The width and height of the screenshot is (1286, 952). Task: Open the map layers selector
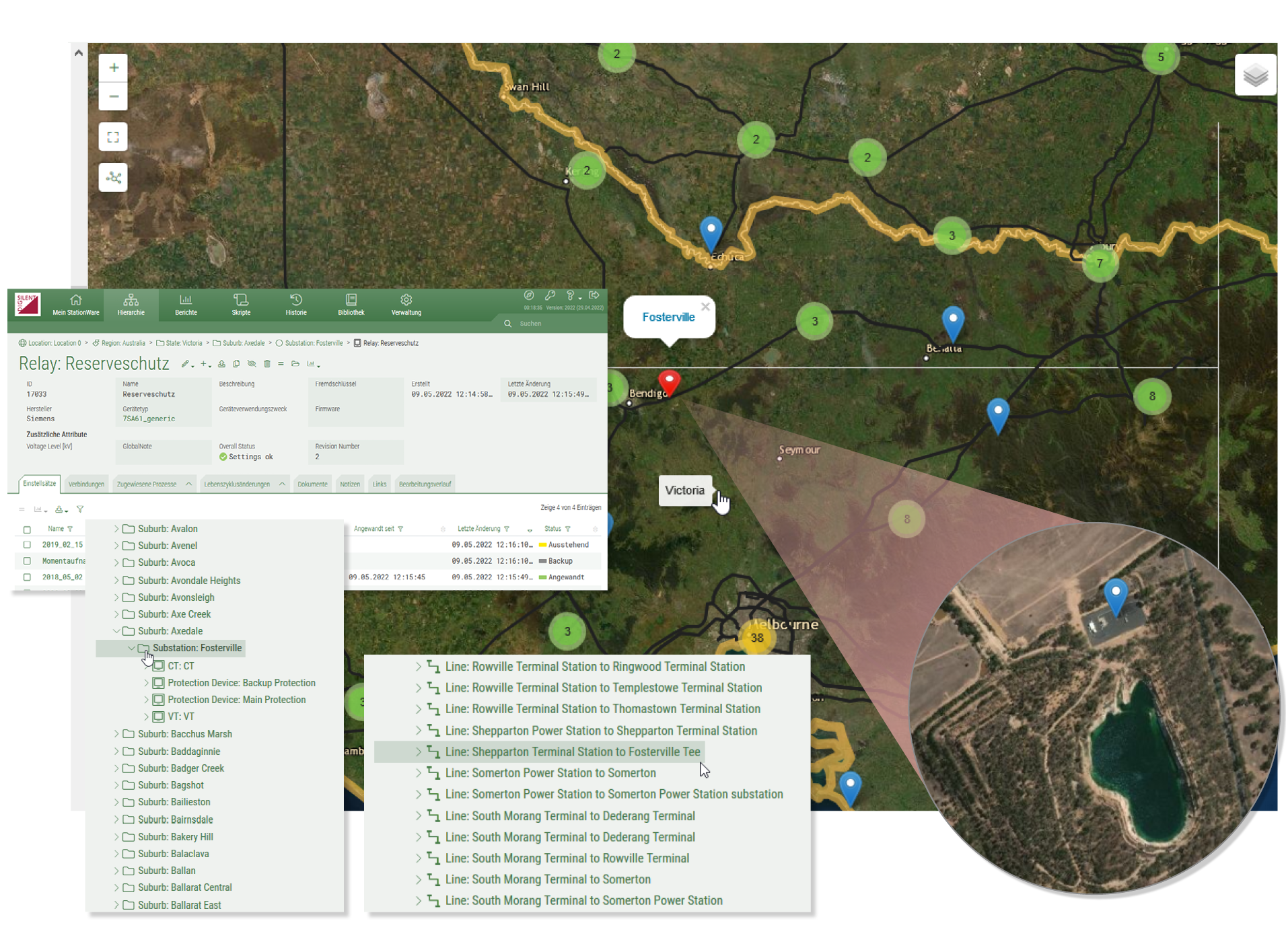[1254, 75]
